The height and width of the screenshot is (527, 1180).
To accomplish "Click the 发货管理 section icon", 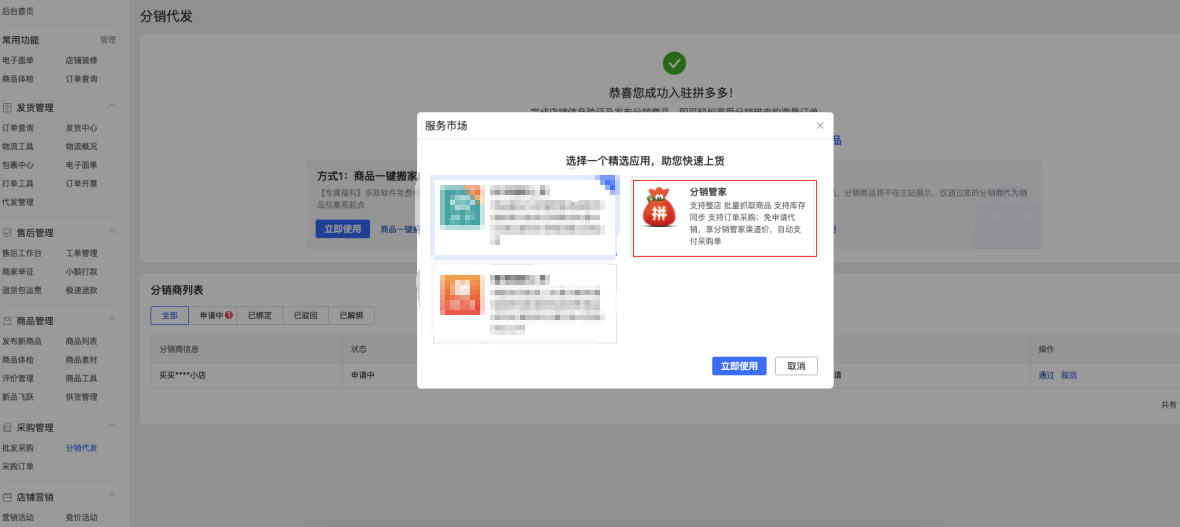I will pos(8,108).
